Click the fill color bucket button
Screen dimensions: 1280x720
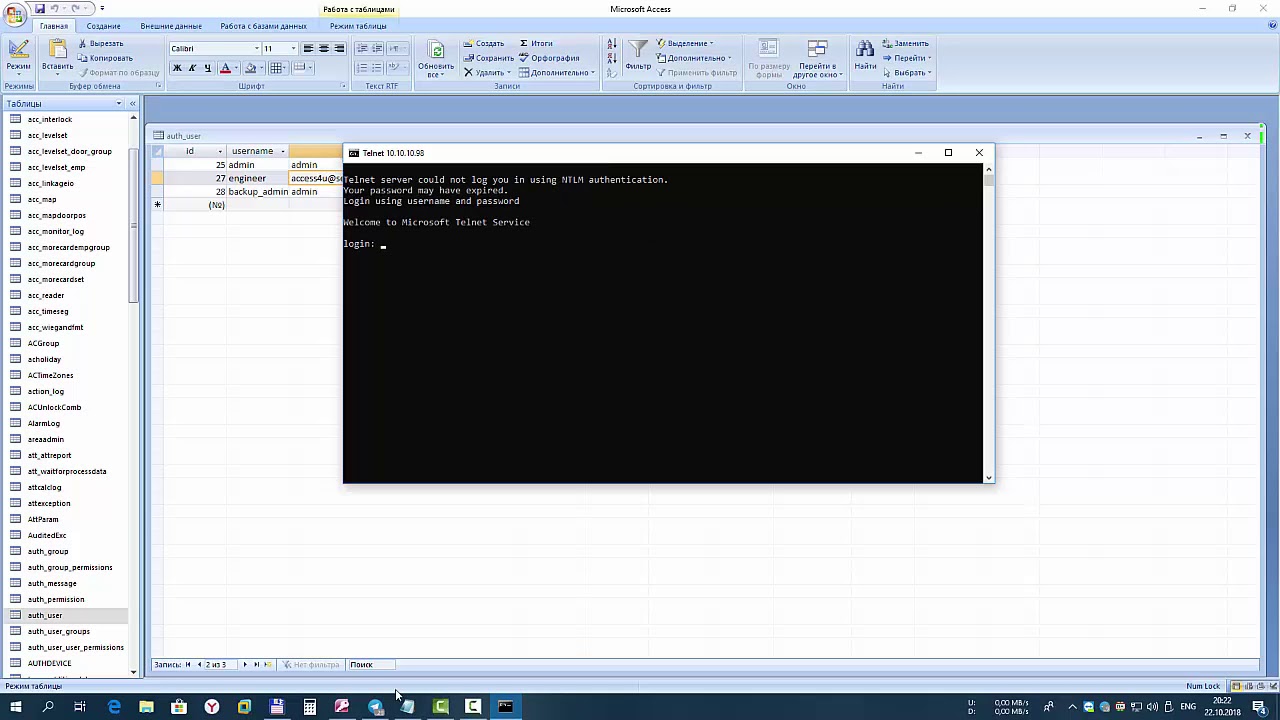pyautogui.click(x=250, y=68)
